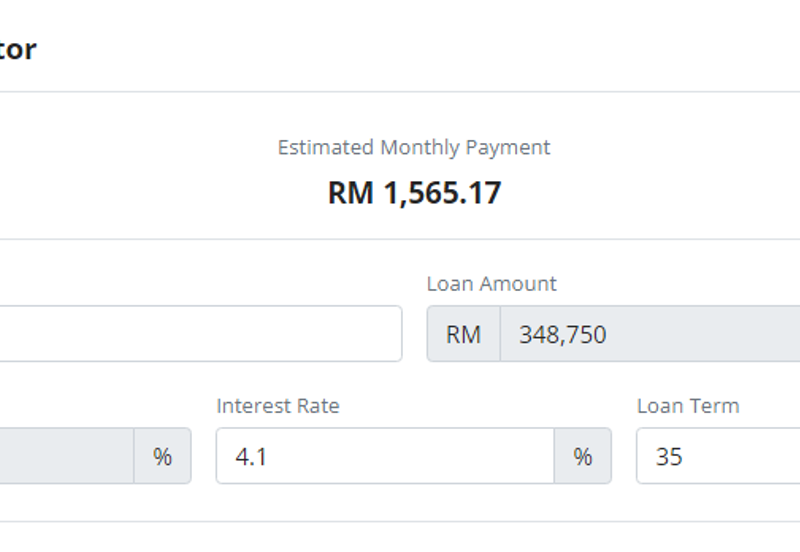Image resolution: width=800 pixels, height=552 pixels.
Task: Click the divider line below the heading
Action: (x=400, y=92)
